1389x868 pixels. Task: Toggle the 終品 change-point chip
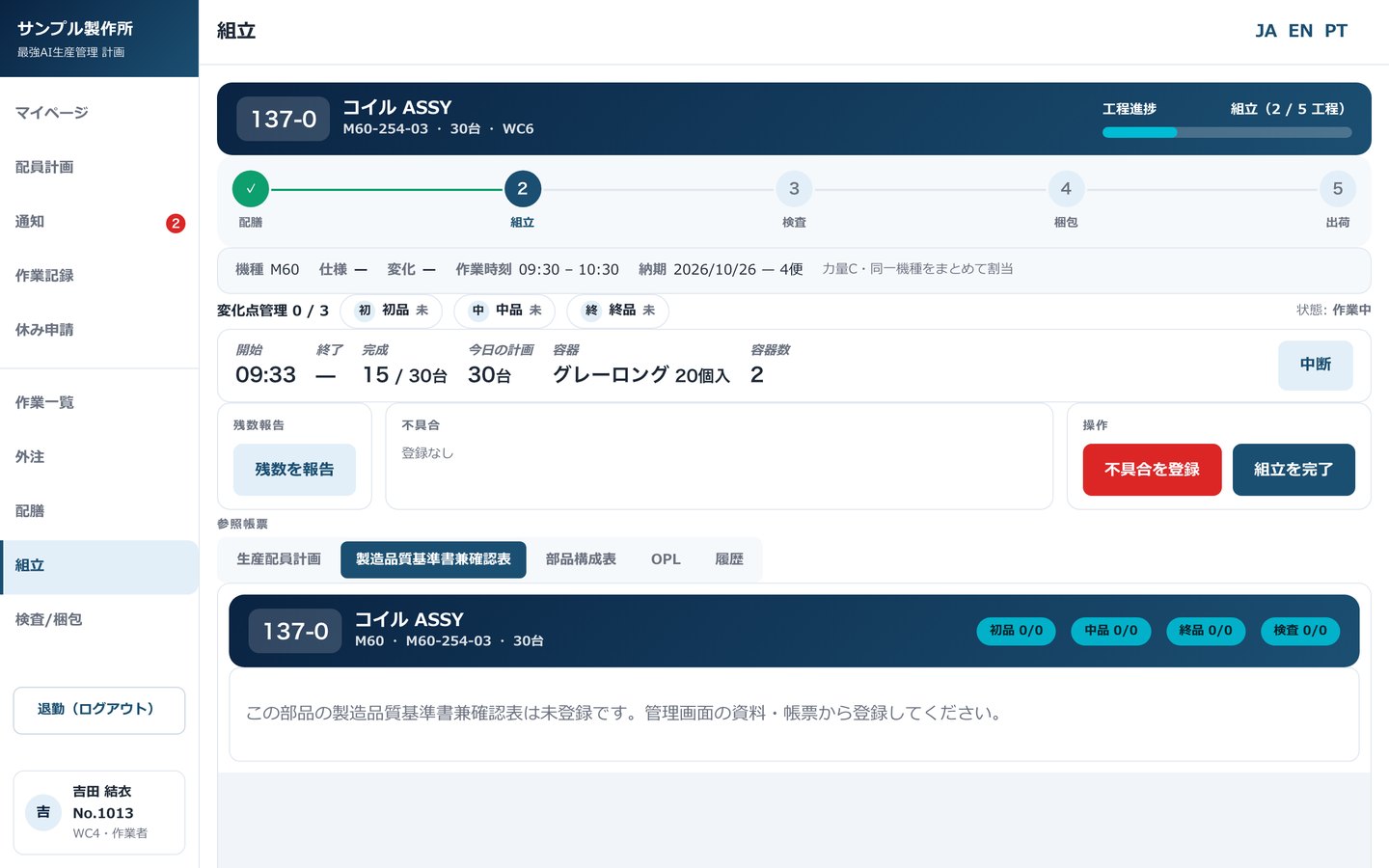click(x=618, y=311)
